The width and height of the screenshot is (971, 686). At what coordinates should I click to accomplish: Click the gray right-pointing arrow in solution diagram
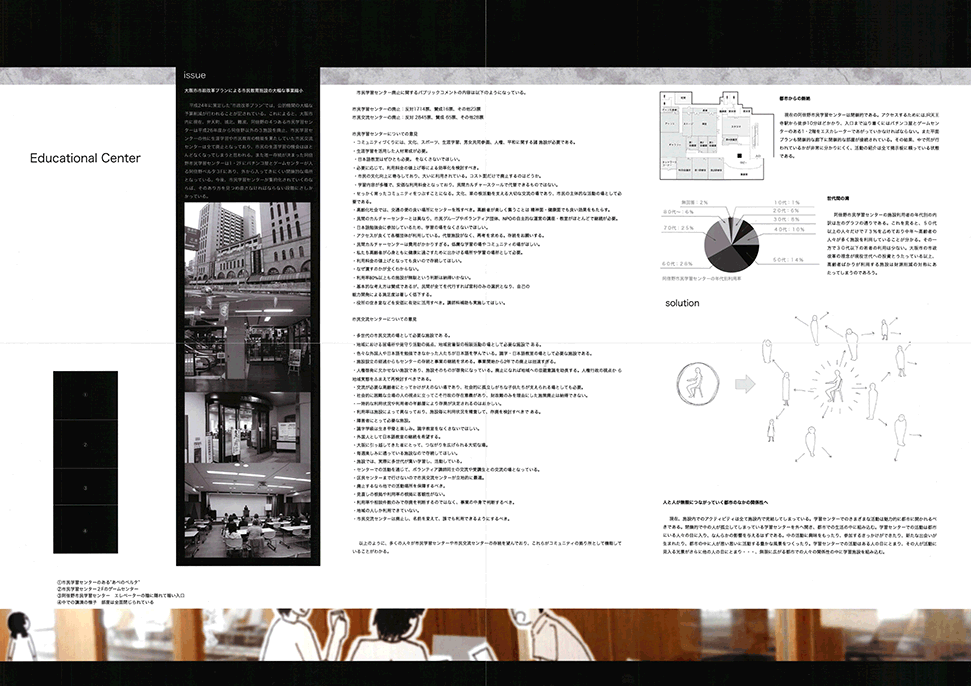(745, 382)
